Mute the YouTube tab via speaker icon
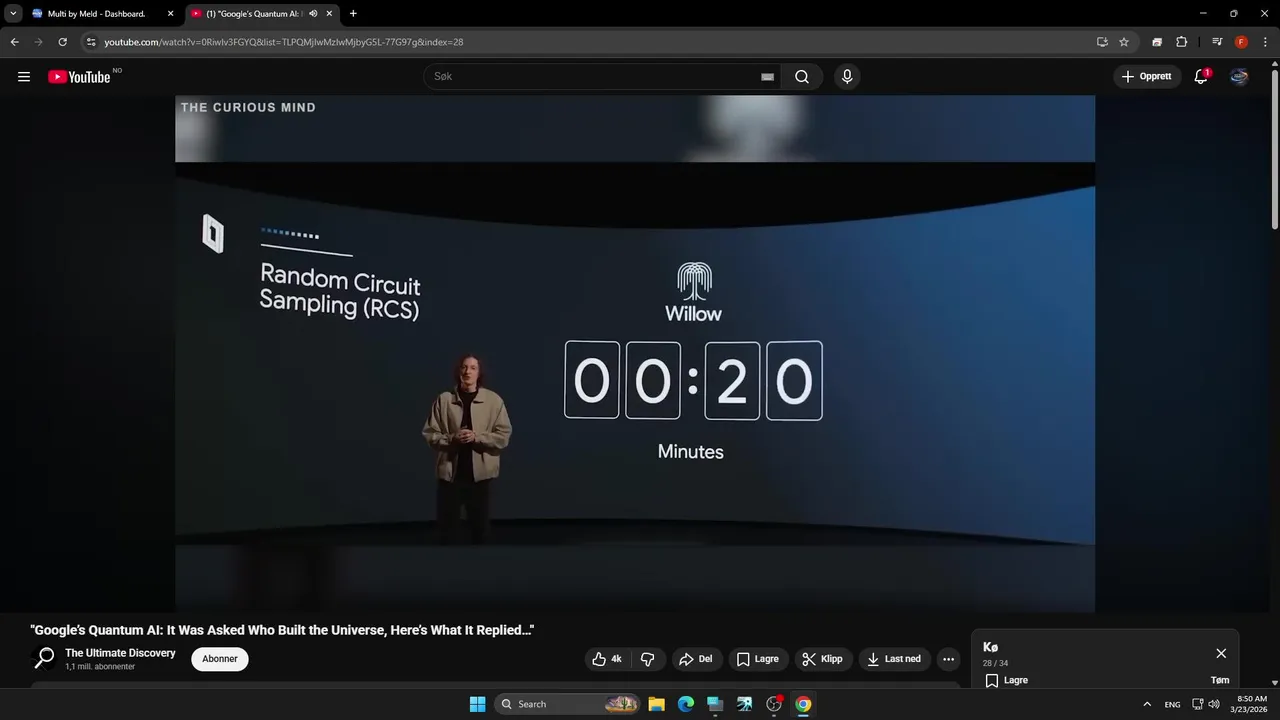1280x720 pixels. click(313, 14)
